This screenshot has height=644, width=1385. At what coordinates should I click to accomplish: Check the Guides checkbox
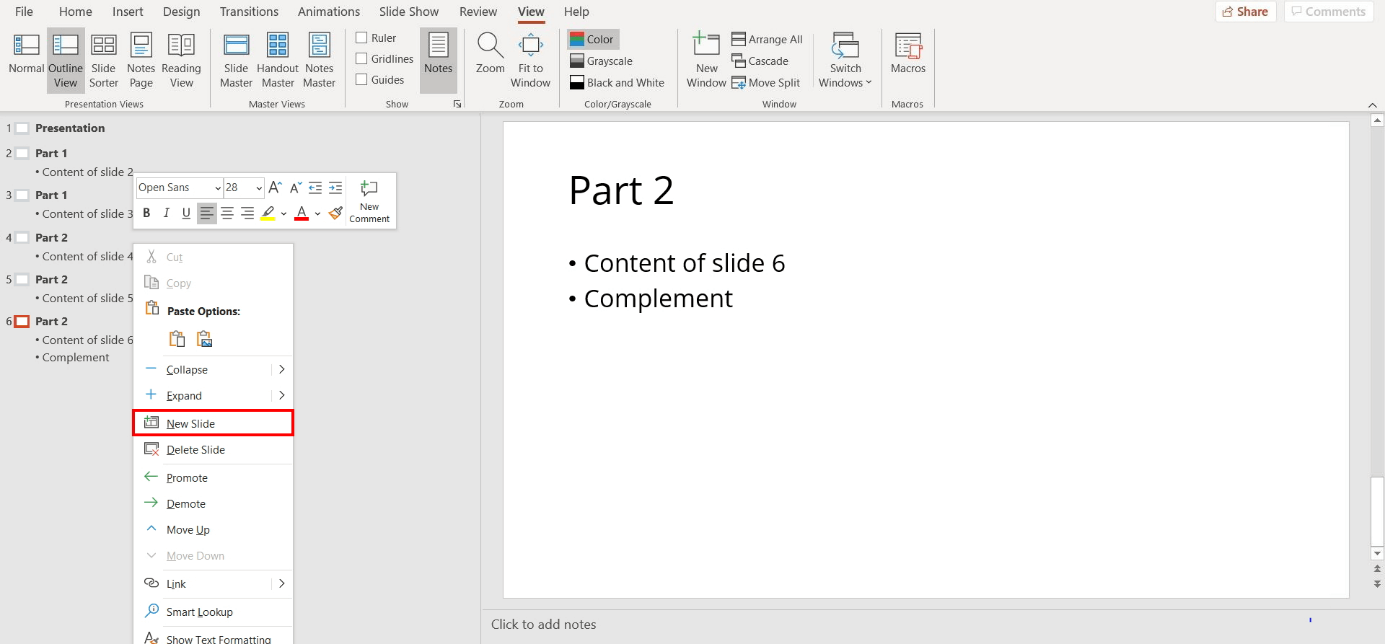click(362, 80)
